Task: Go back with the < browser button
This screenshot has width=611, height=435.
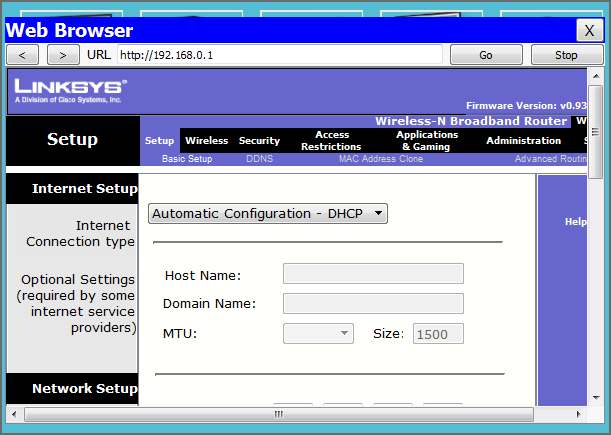Action: coord(23,55)
